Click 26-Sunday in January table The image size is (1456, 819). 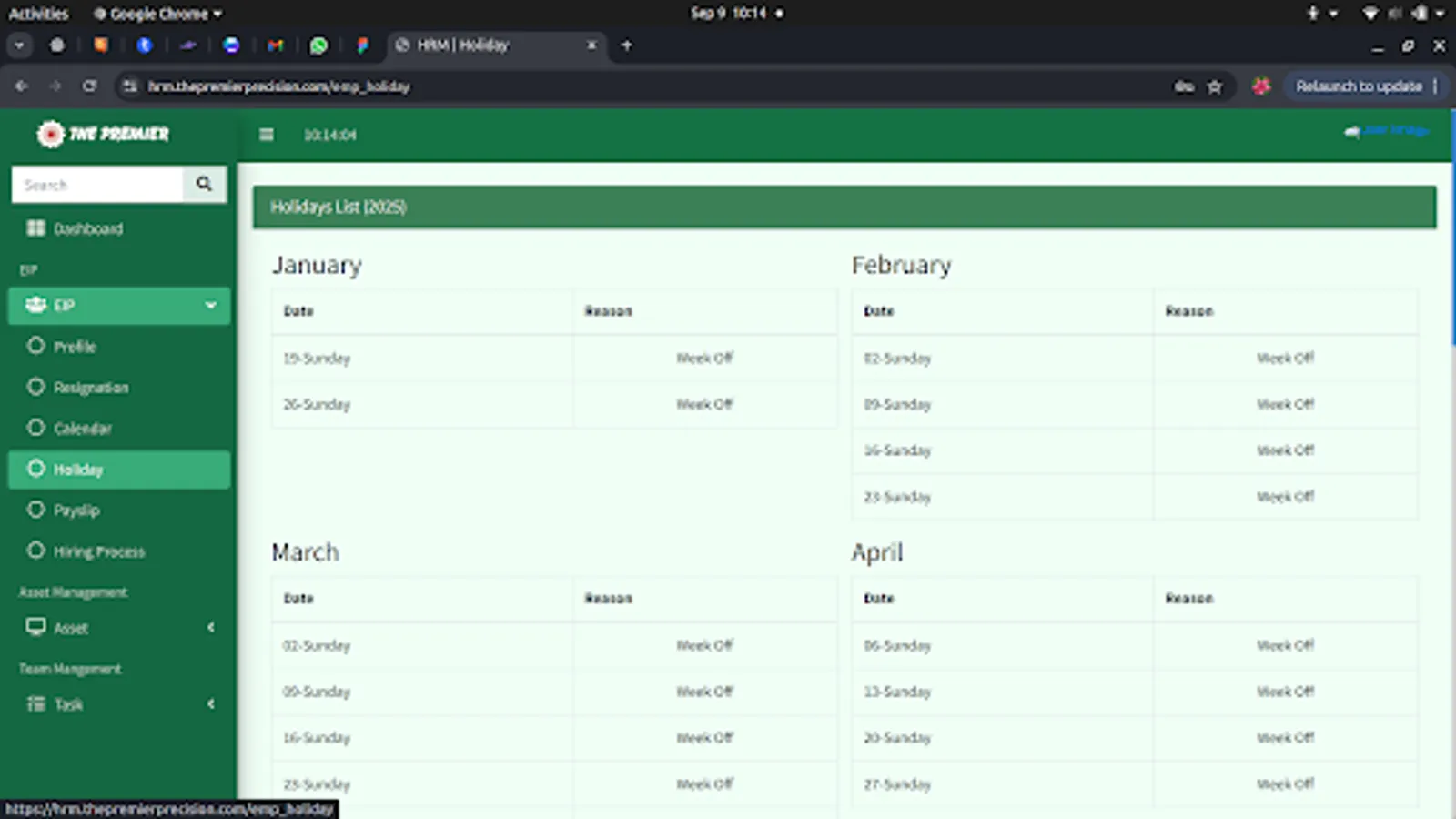point(317,404)
